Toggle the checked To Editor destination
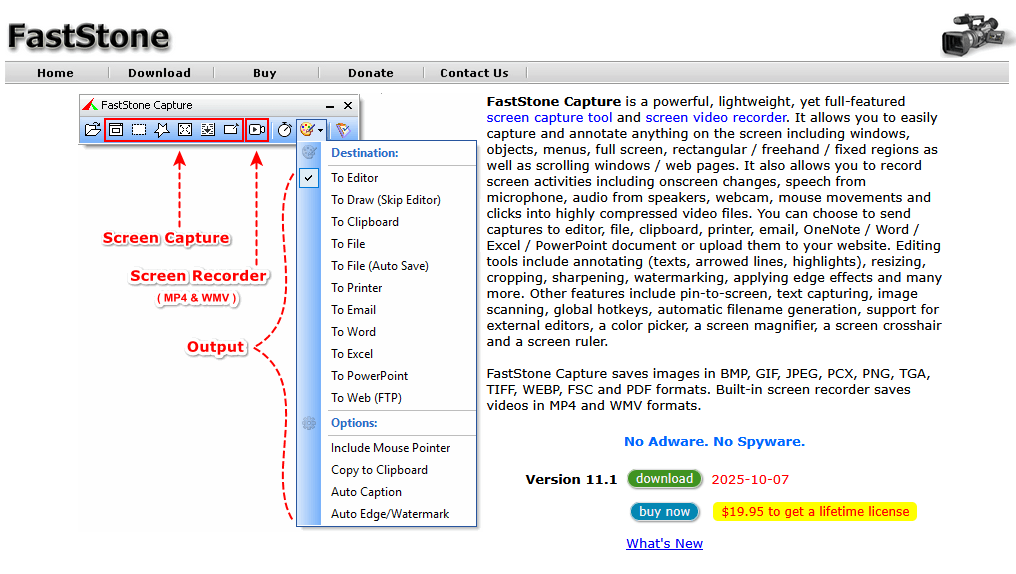This screenshot has width=1016, height=574. click(354, 178)
